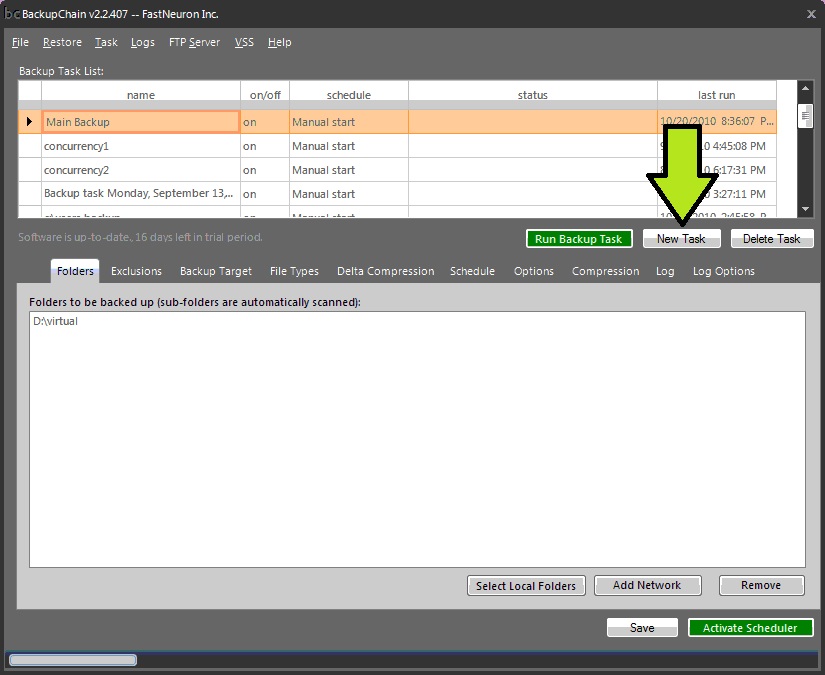825x675 pixels.
Task: Select the Backup task Monday, September 13 row
Action: tap(397, 194)
